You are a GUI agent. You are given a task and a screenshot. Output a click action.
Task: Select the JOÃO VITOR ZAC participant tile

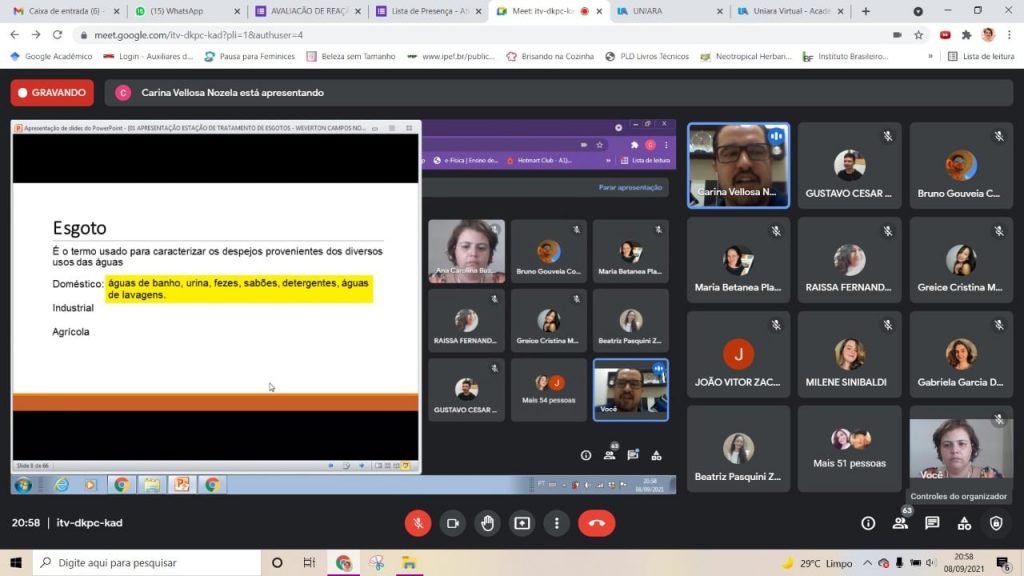tap(738, 355)
